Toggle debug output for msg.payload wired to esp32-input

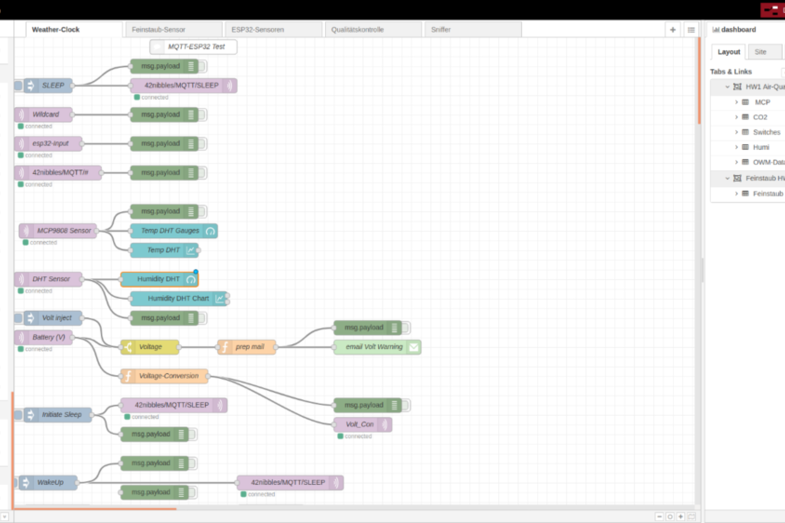point(202,144)
